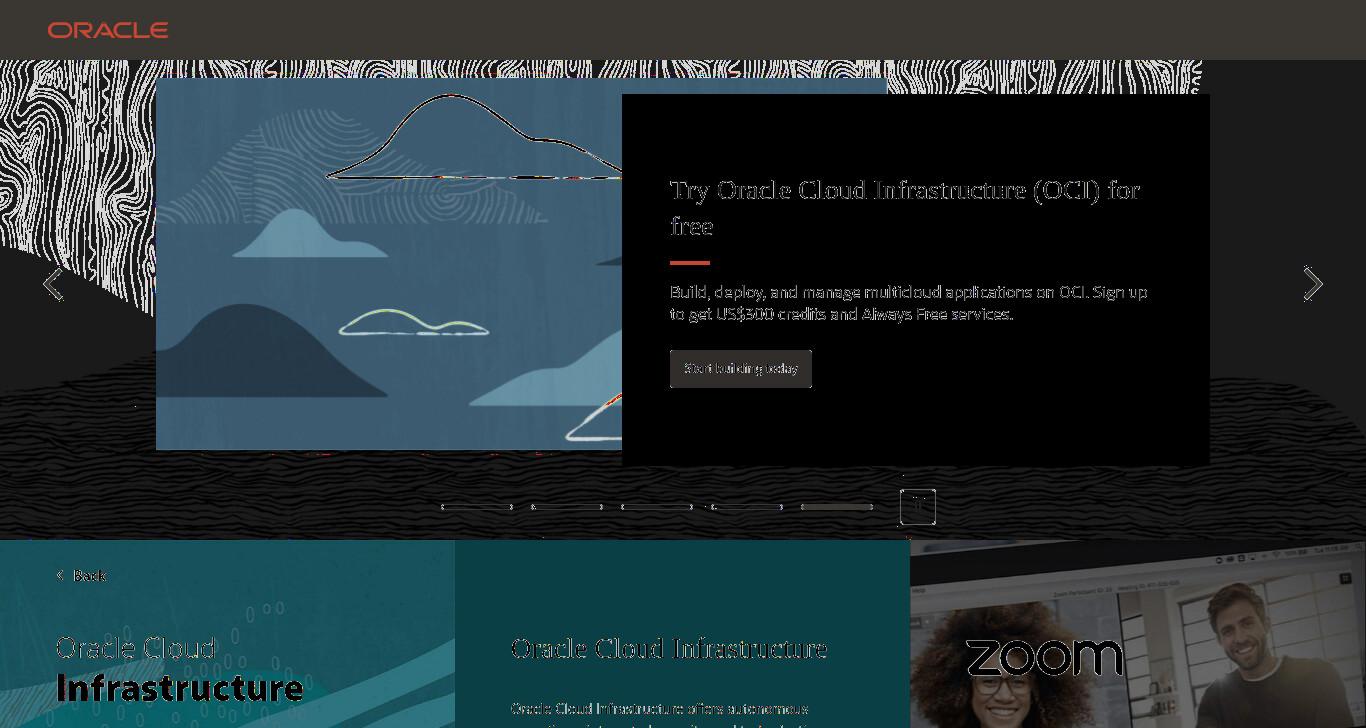Image resolution: width=1366 pixels, height=728 pixels.
Task: Click the 'Oracle Cloud Infrastructure' heading in the dark teal panel
Action: (x=669, y=649)
